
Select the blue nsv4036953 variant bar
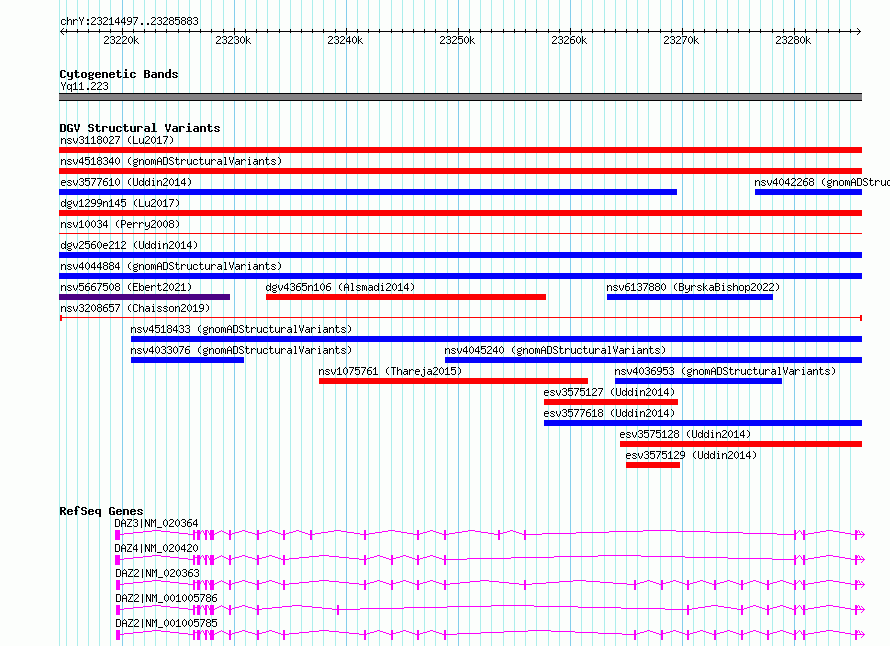(698, 381)
